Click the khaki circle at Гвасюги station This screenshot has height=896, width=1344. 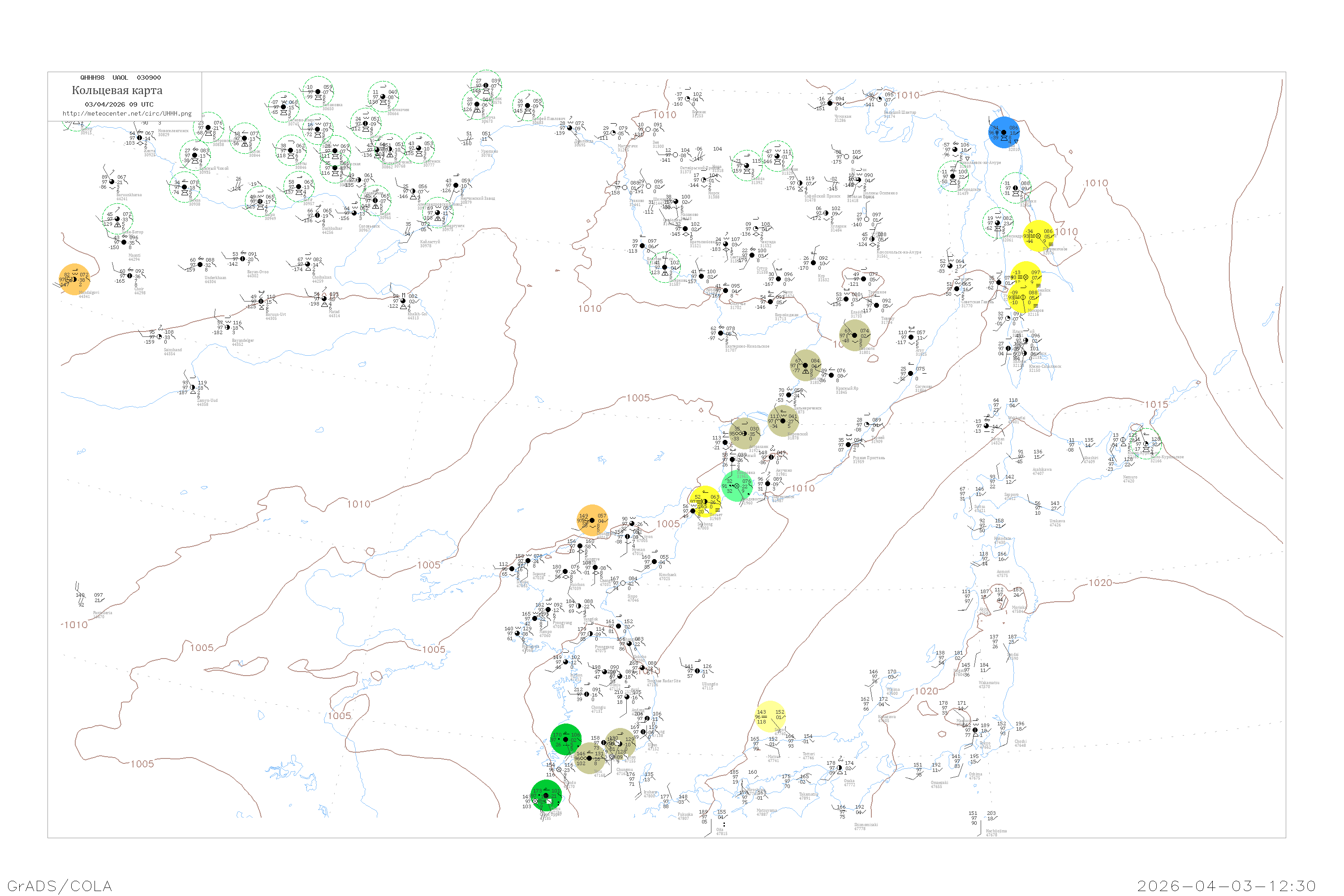pyautogui.click(x=855, y=336)
